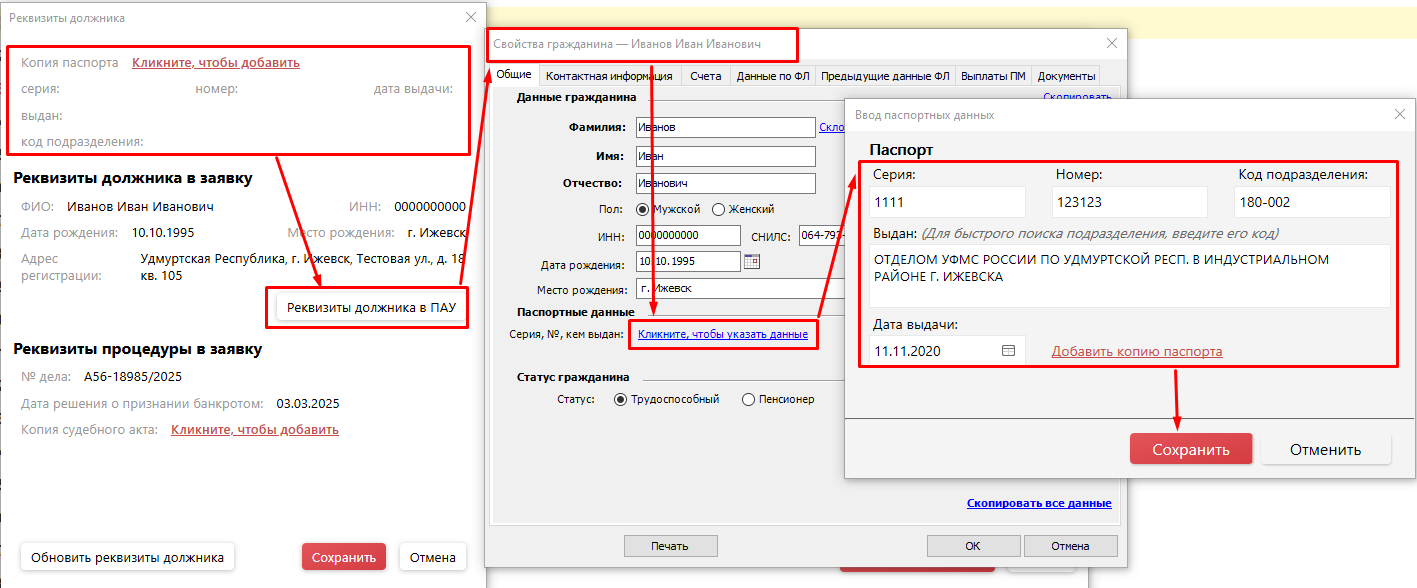Switch to the Документы tab
The image size is (1417, 588).
pos(1066,76)
